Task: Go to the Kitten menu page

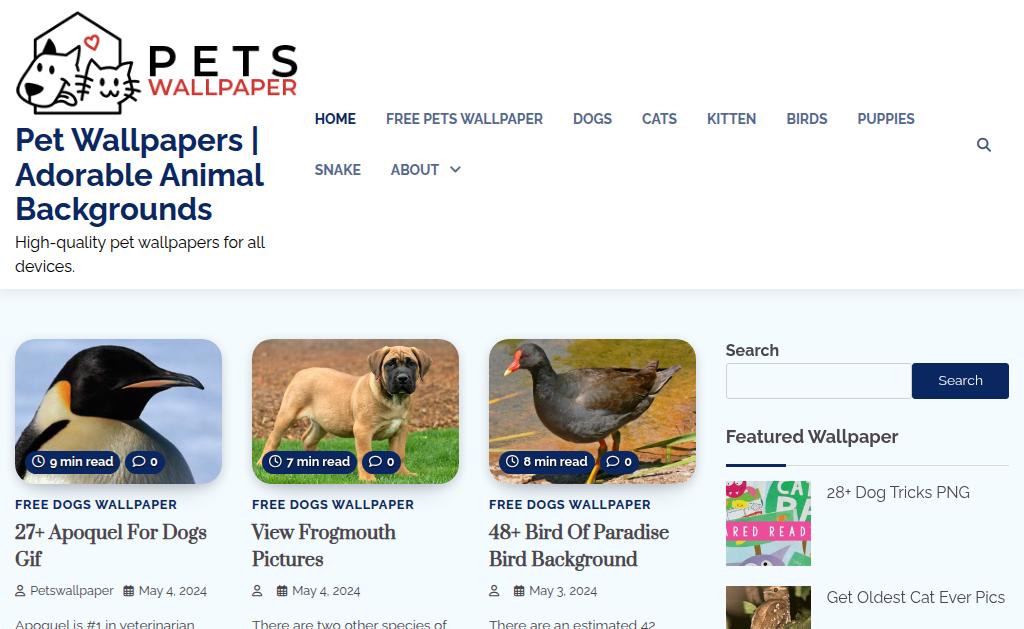Action: [731, 119]
